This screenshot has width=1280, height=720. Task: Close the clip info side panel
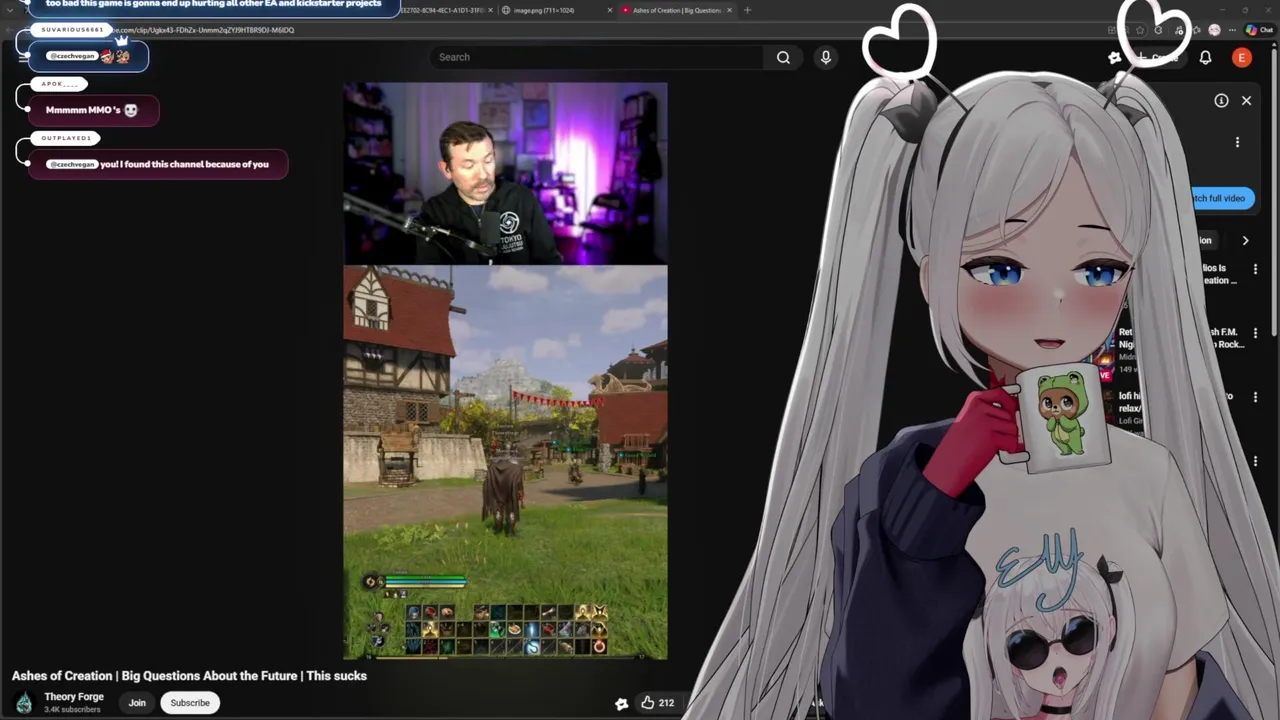(x=1246, y=100)
